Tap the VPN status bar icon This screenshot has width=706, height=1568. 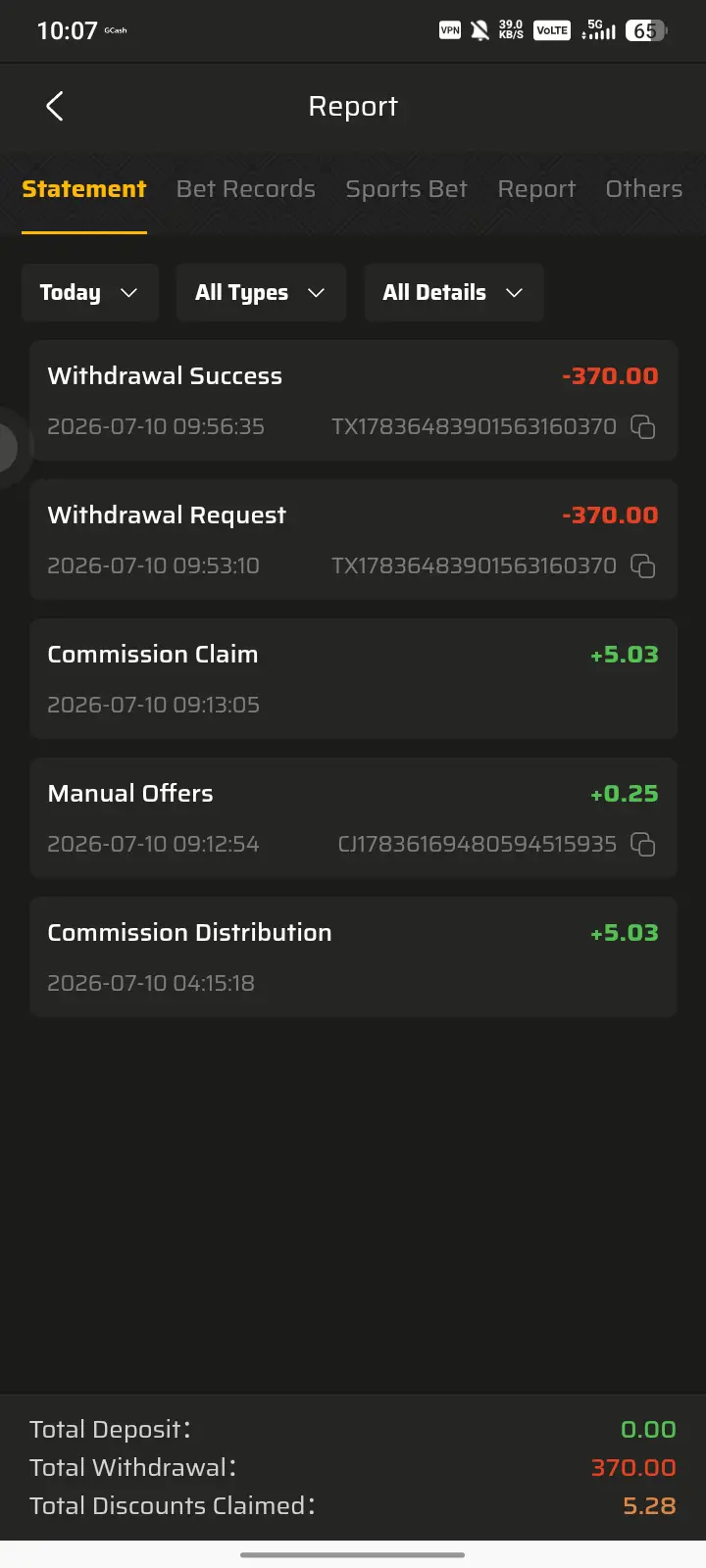tap(450, 30)
